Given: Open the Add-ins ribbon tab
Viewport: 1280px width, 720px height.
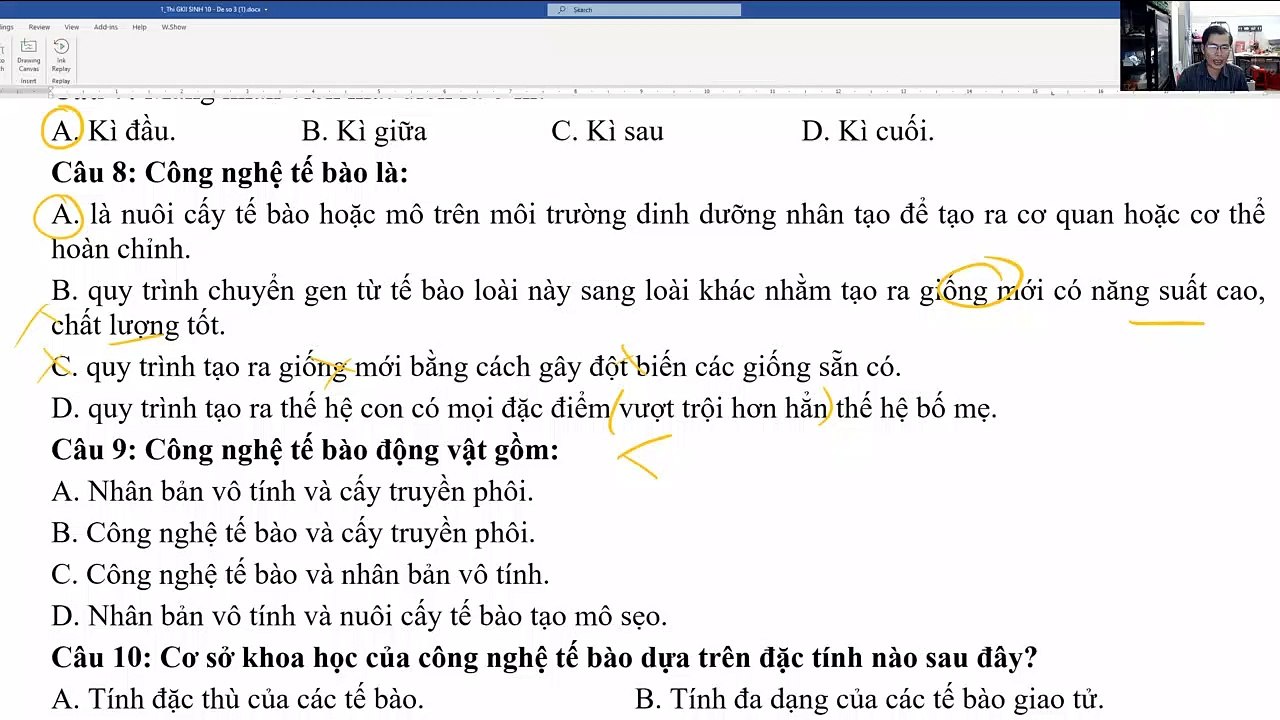Looking at the screenshot, I should [x=106, y=27].
